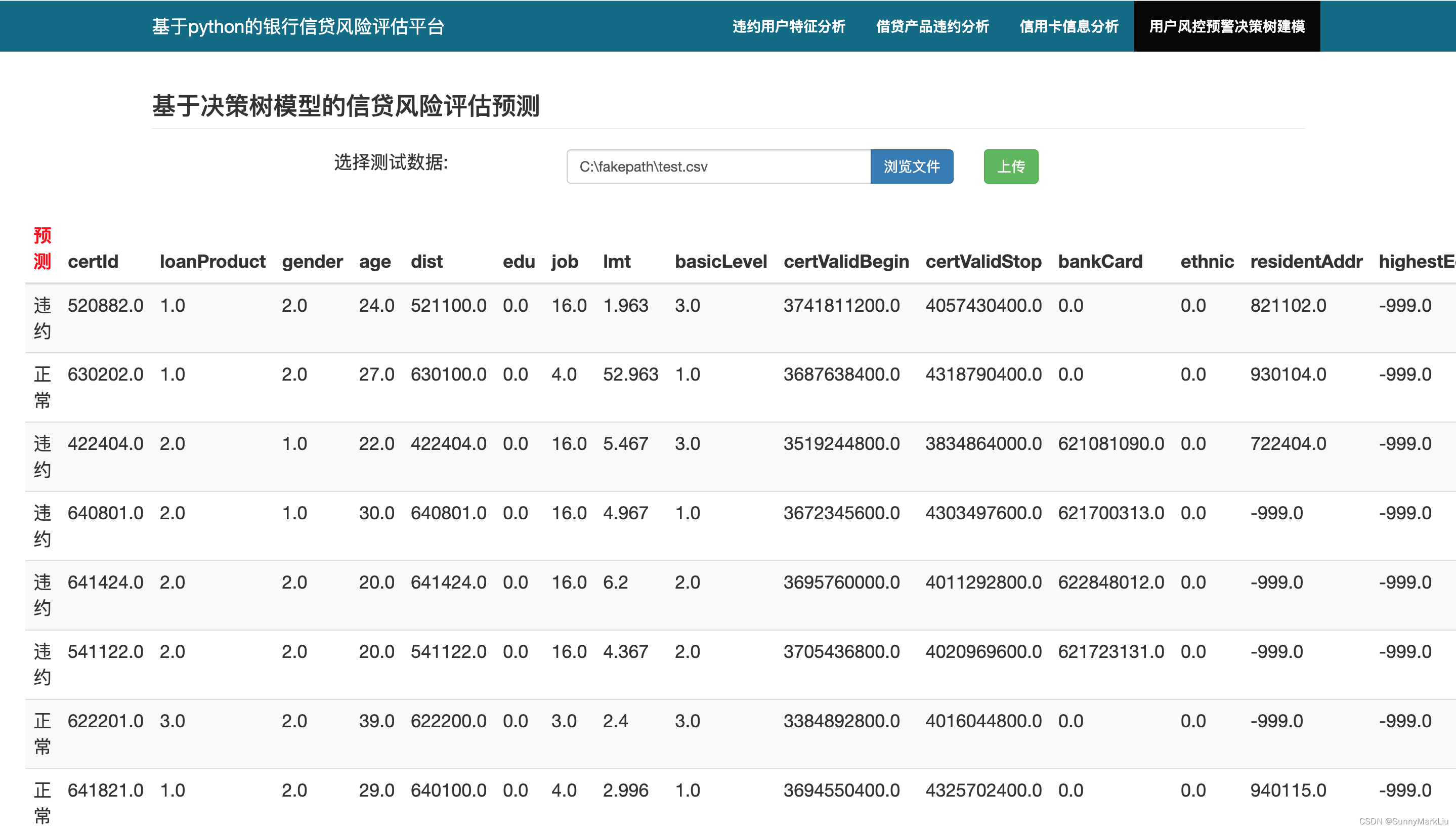
Task: Click the red 预测 column header
Action: [x=42, y=248]
